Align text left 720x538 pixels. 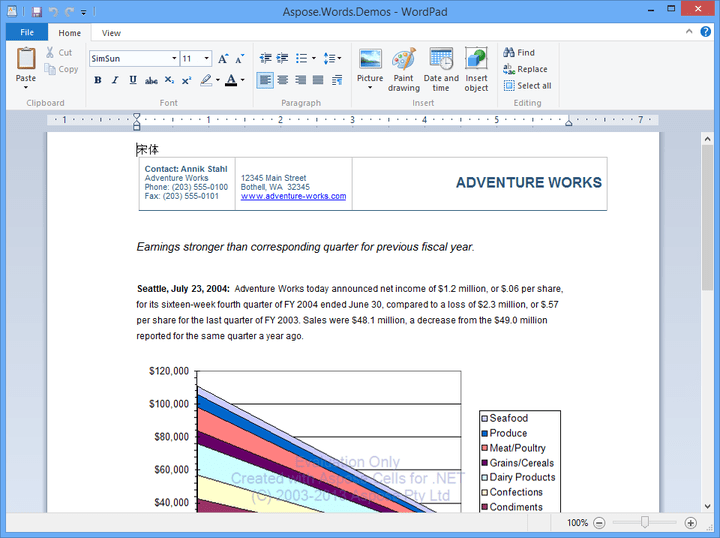tap(265, 80)
